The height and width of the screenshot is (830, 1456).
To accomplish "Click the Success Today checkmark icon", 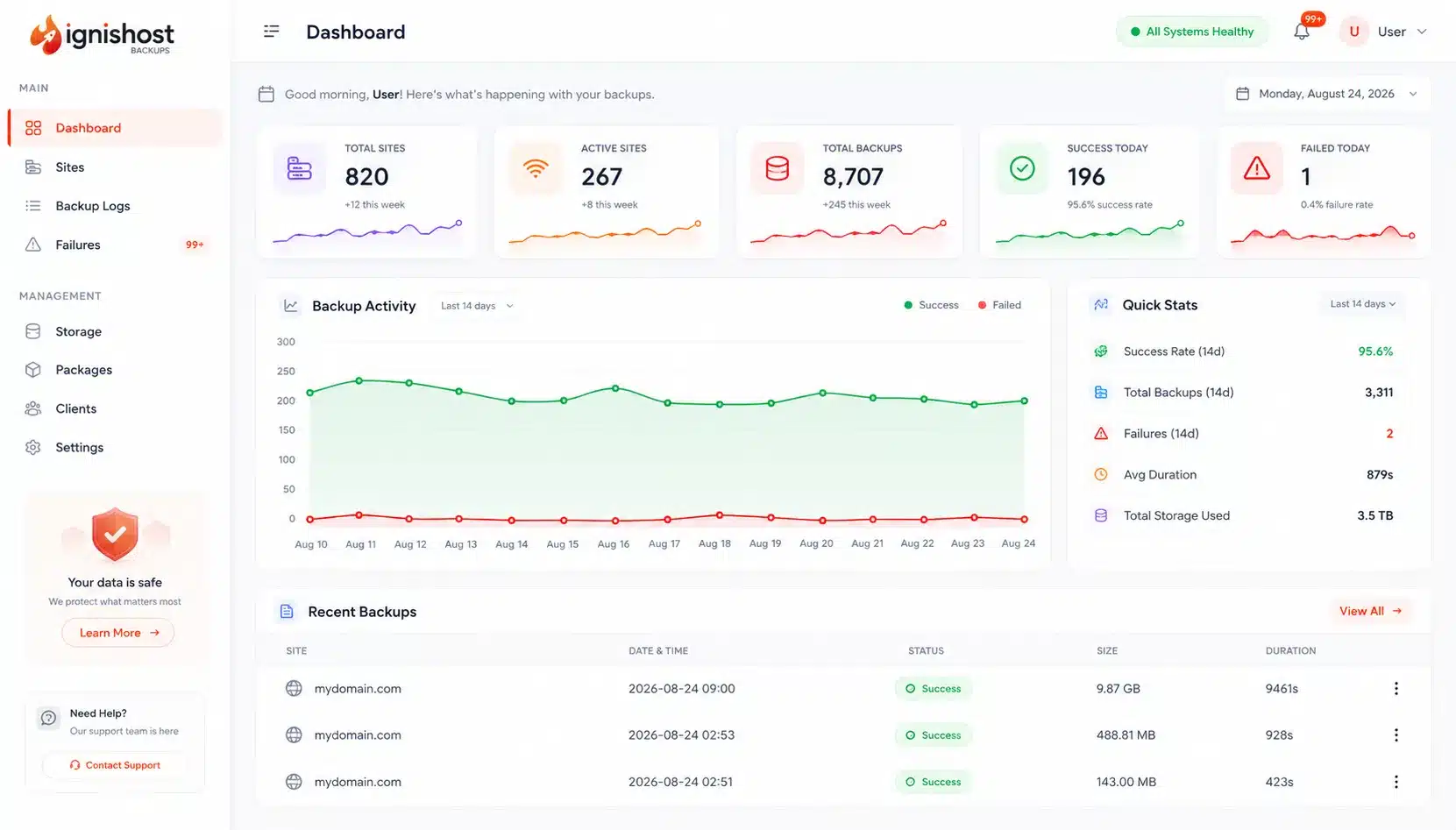I will coord(1022,168).
